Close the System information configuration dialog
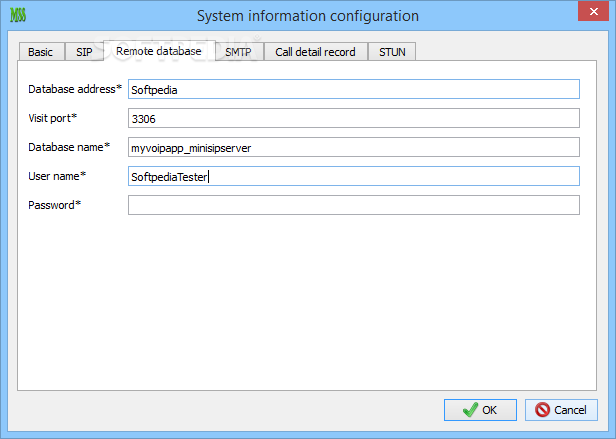Viewport: 616px width, 439px height. (593, 11)
